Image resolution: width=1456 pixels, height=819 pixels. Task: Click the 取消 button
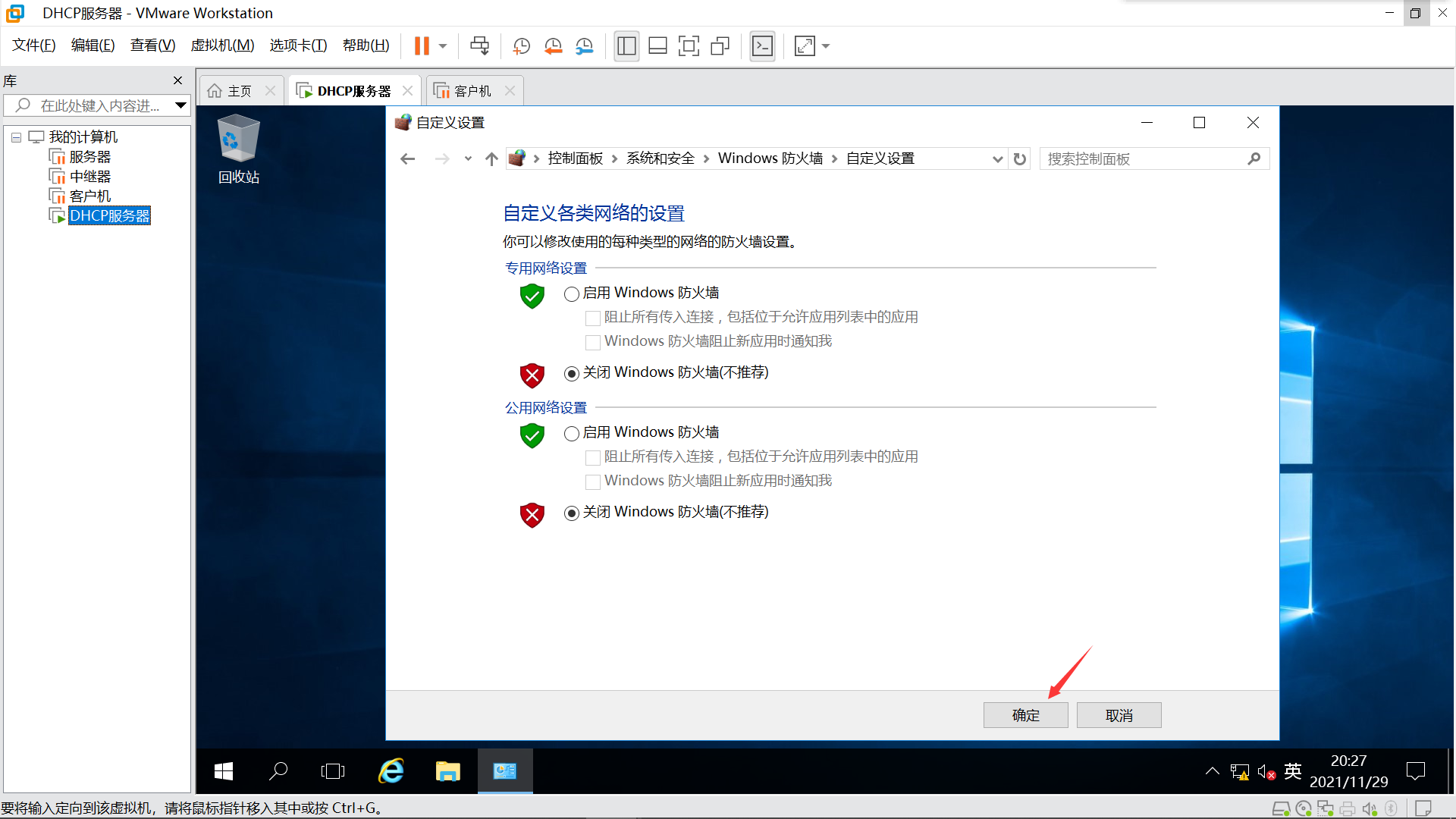click(1119, 715)
